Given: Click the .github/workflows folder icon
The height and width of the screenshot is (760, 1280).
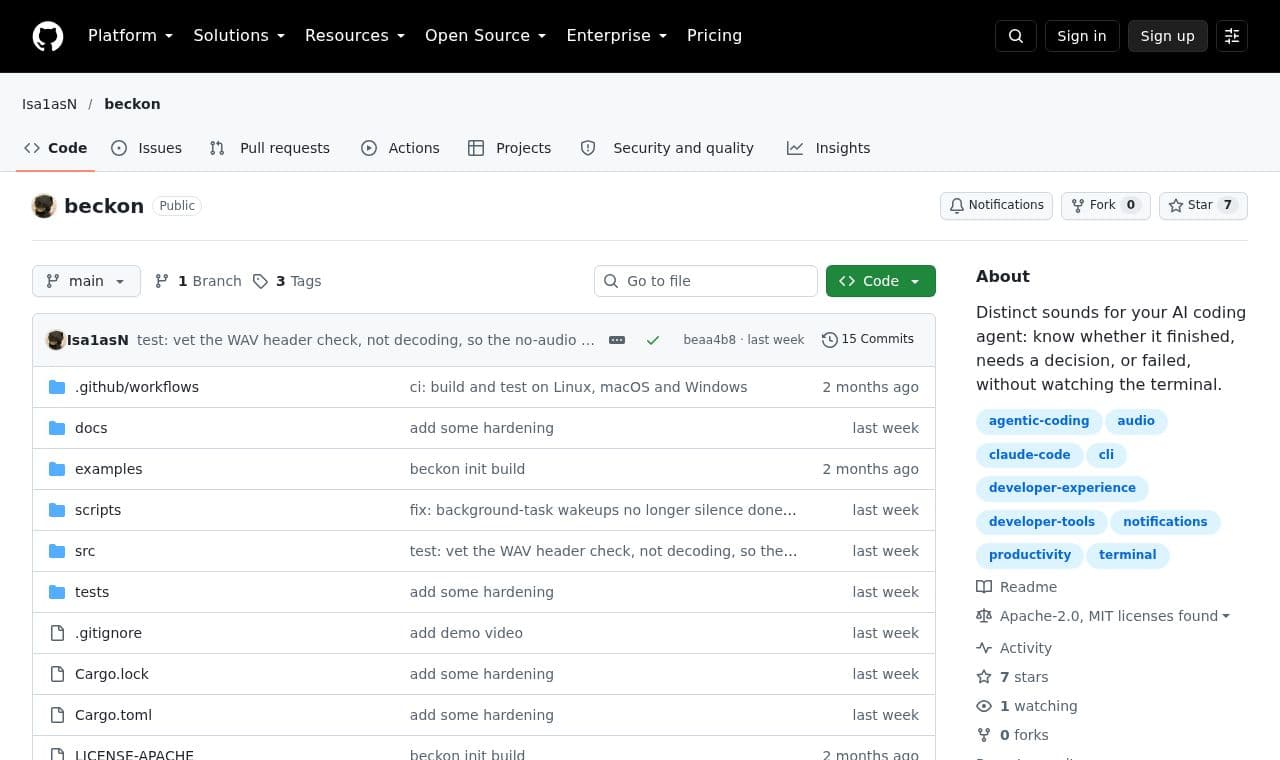Looking at the screenshot, I should (x=57, y=387).
